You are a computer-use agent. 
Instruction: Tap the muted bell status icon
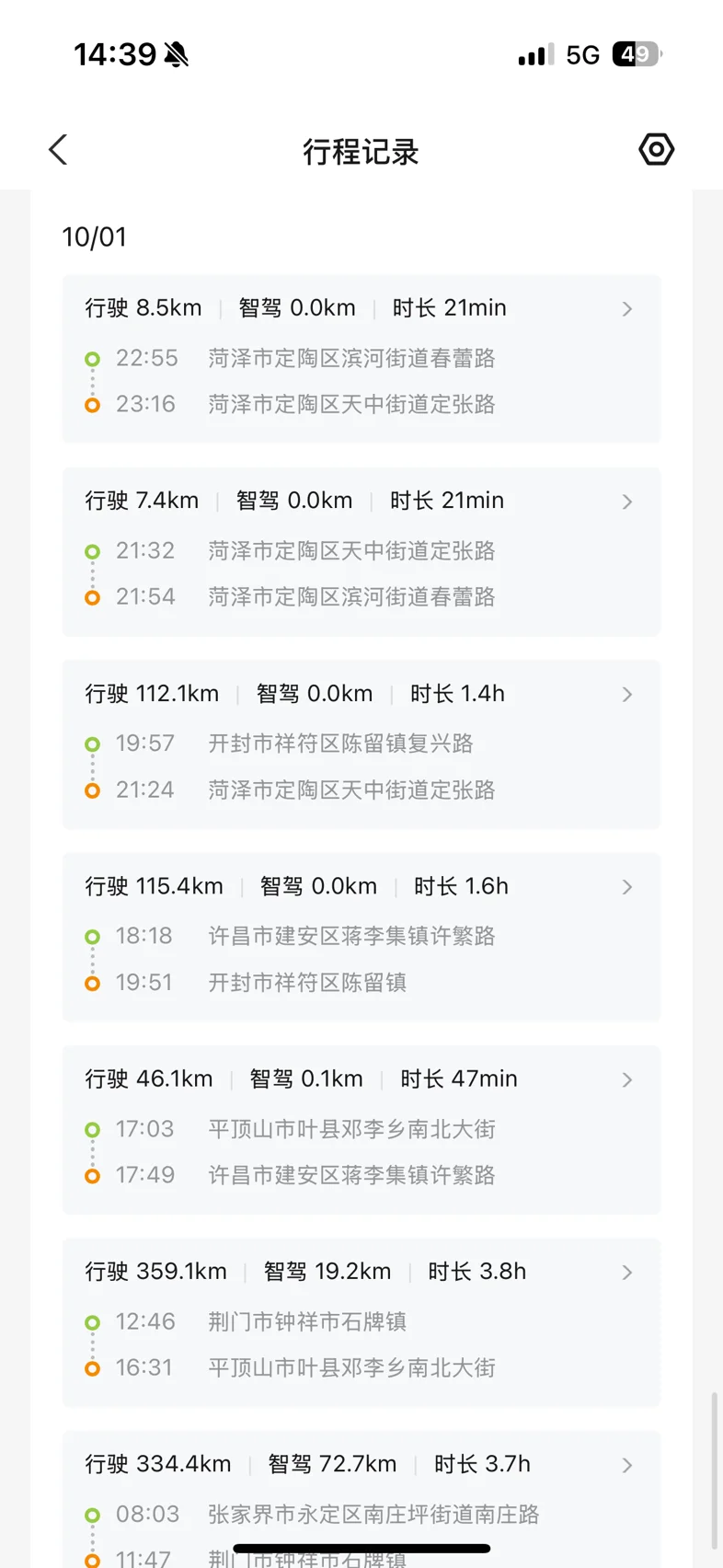(177, 55)
